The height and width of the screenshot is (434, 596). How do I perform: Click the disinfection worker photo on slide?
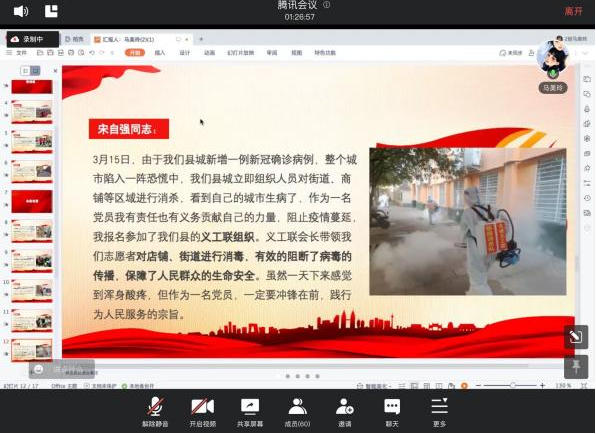click(x=468, y=222)
